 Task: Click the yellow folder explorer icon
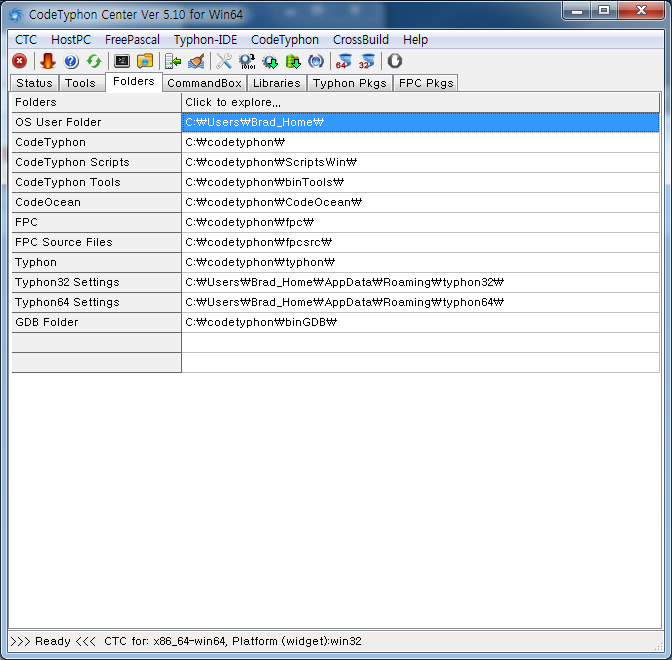pos(145,61)
